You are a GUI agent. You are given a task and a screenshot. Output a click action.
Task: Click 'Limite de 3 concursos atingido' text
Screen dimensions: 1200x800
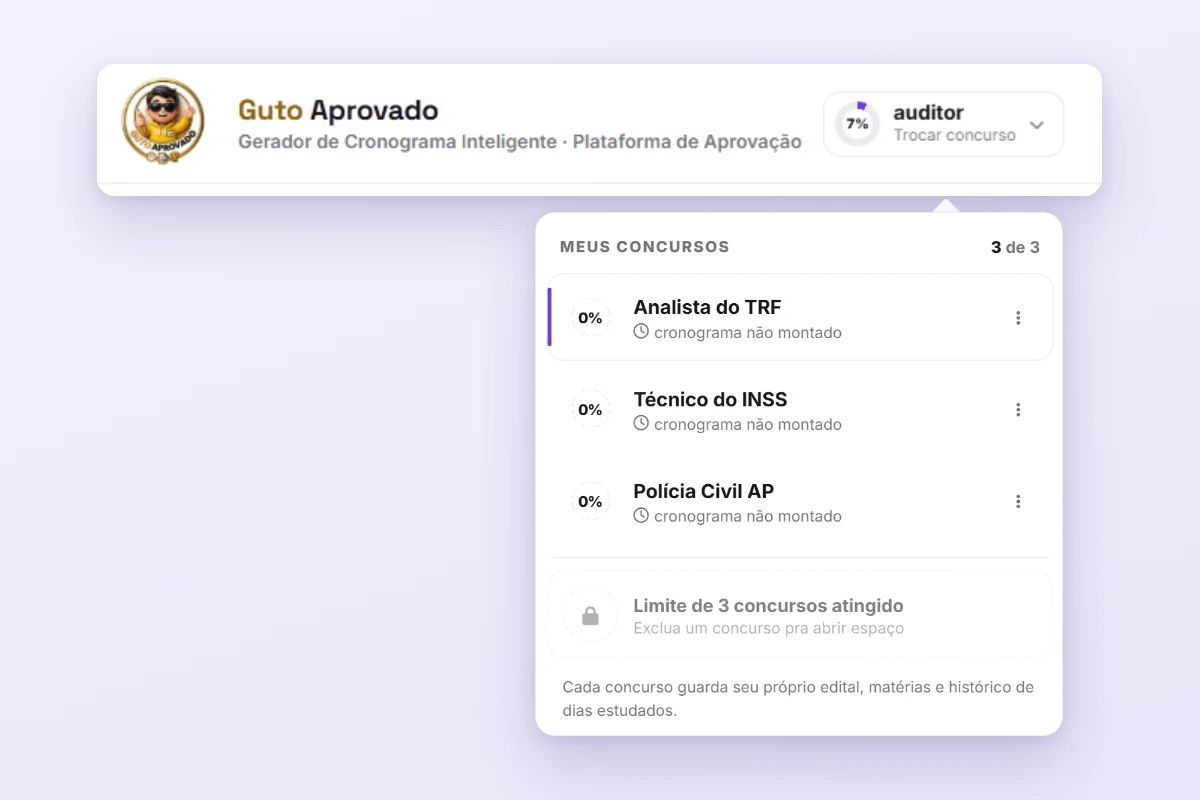[x=768, y=606]
